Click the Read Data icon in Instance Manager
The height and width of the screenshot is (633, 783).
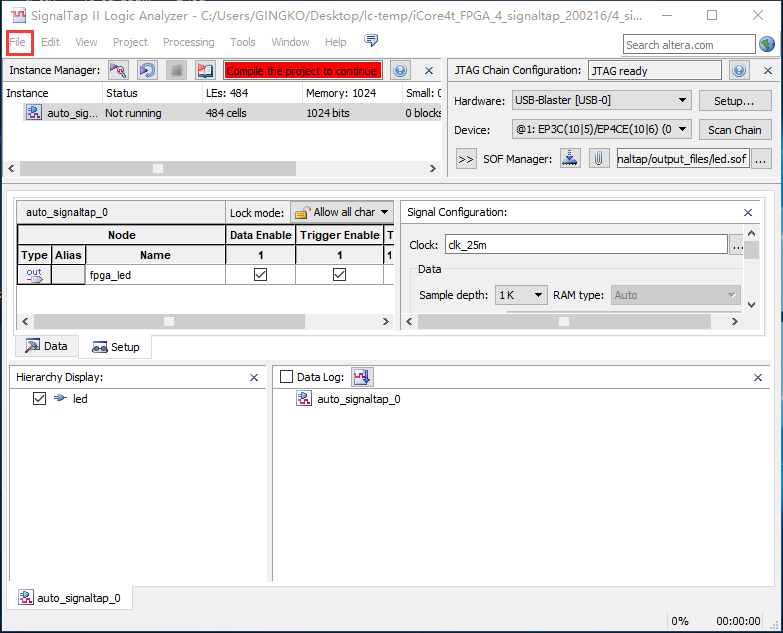[x=205, y=71]
